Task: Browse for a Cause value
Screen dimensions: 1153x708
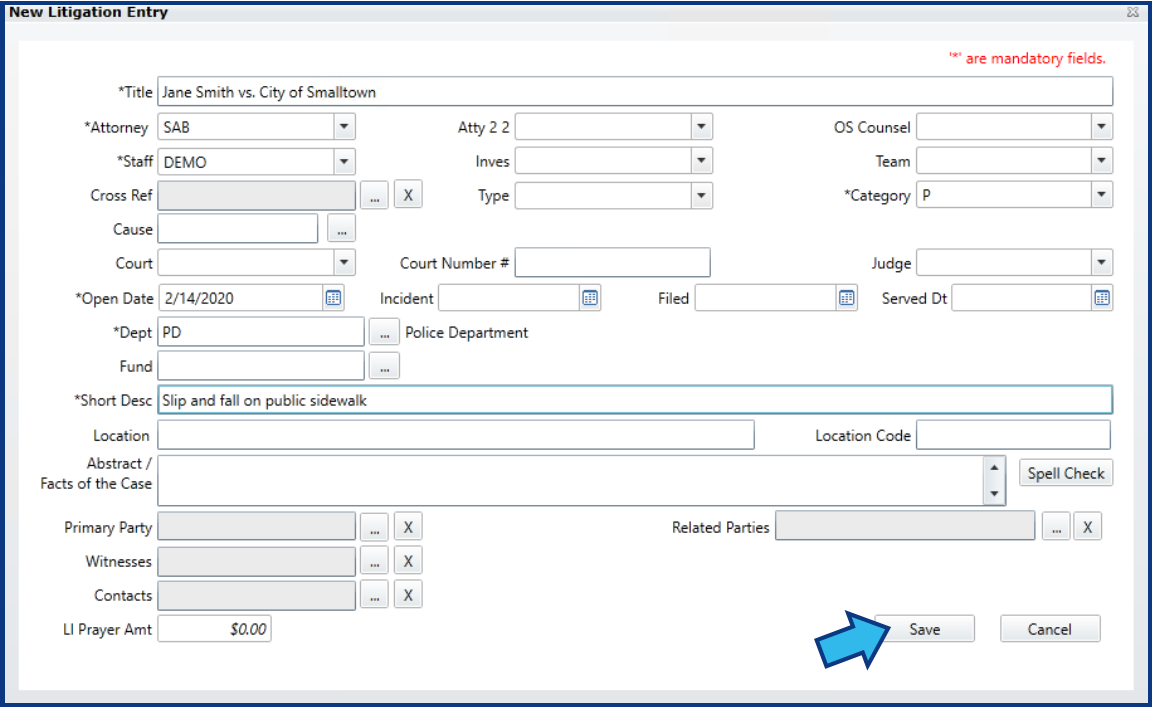Action: pyautogui.click(x=341, y=229)
